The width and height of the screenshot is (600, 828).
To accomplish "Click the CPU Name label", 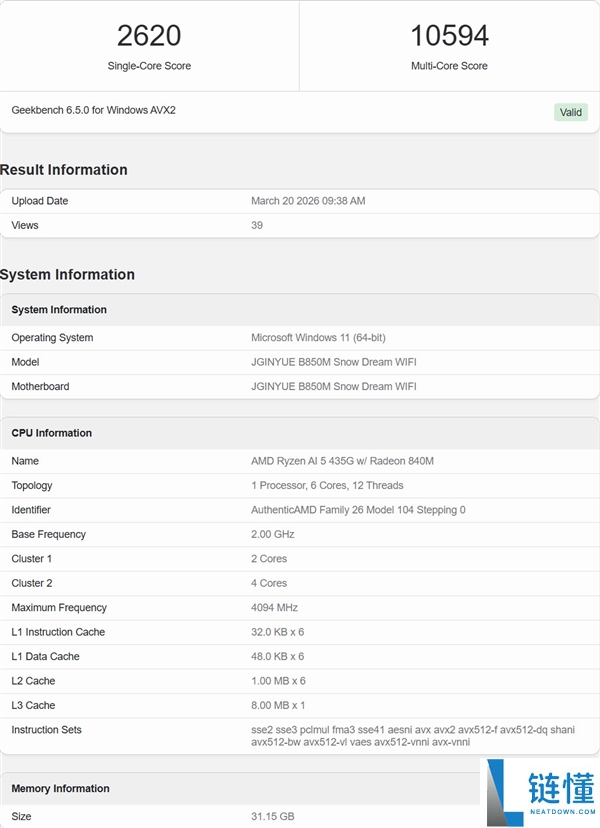I will [25, 460].
